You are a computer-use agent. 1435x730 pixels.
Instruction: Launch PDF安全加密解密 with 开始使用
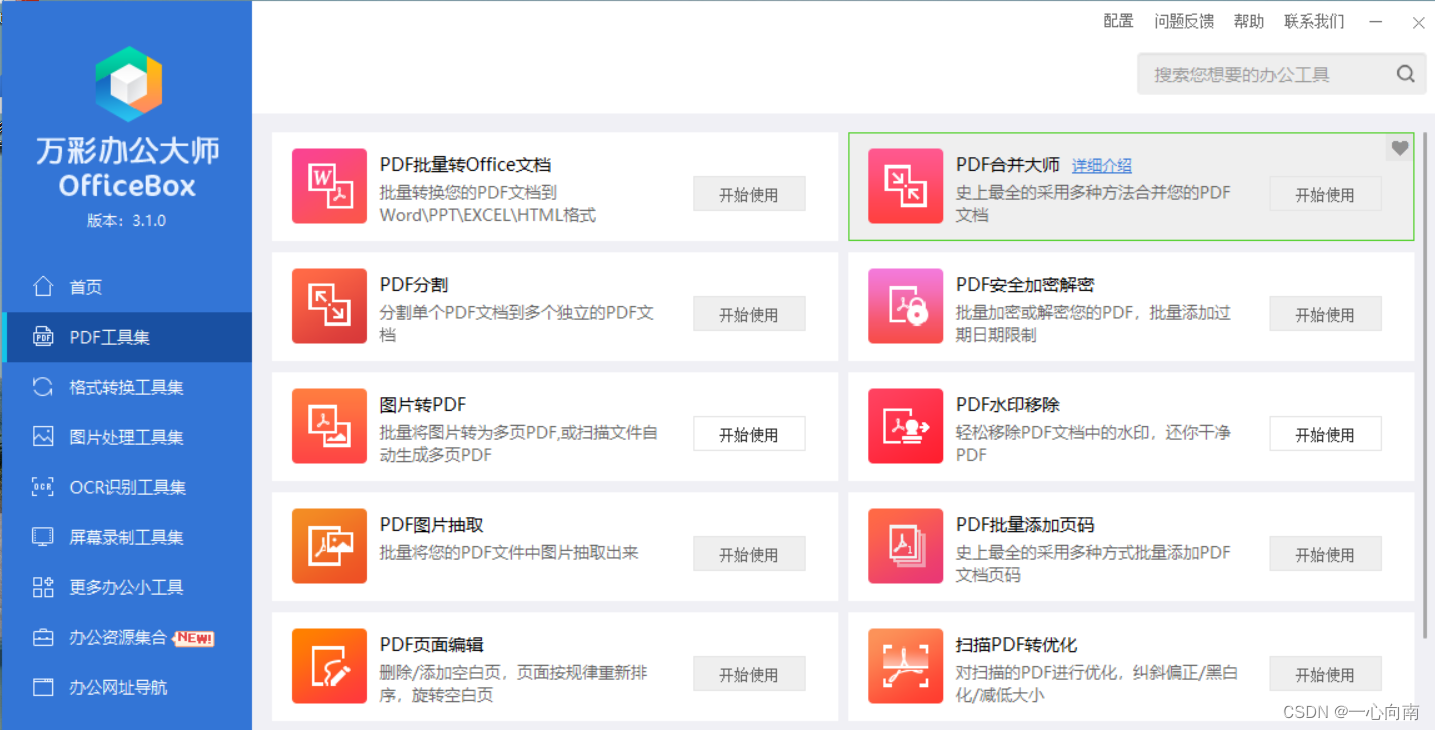(1325, 314)
